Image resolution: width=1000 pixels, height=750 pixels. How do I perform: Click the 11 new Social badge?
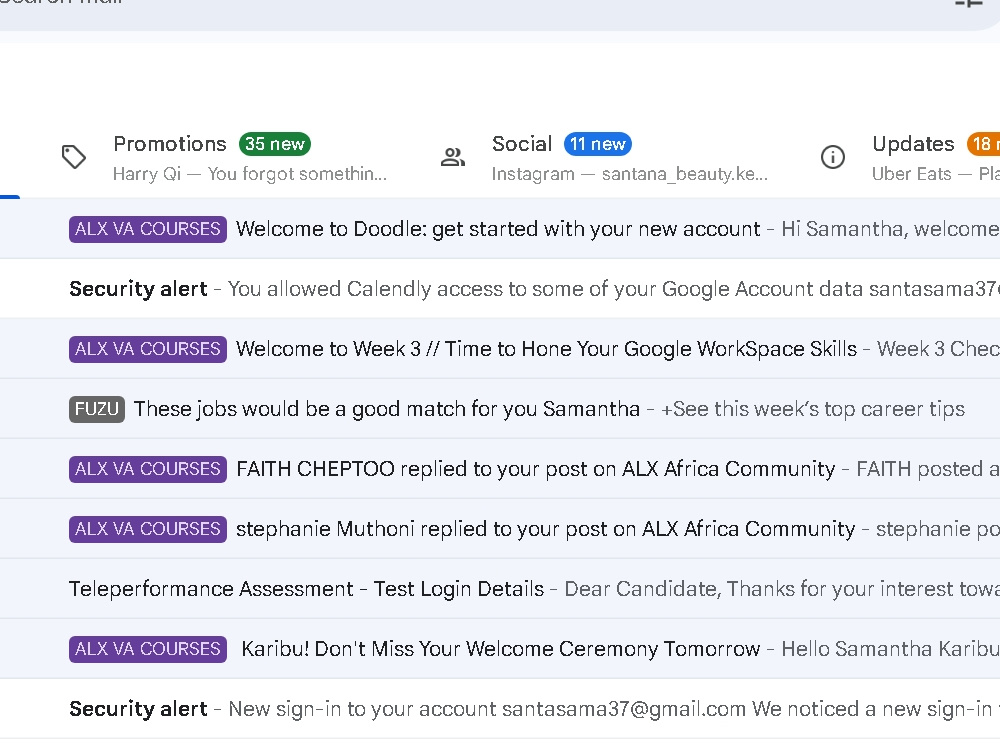(598, 144)
